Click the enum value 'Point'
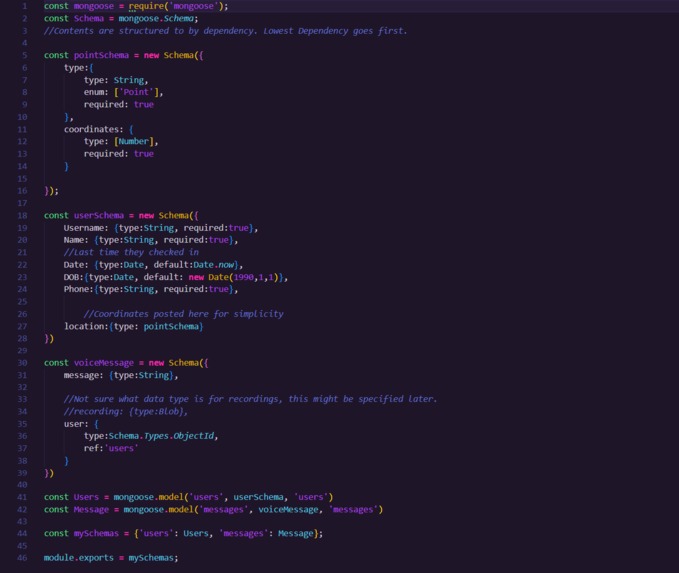679x573 pixels. [x=136, y=92]
